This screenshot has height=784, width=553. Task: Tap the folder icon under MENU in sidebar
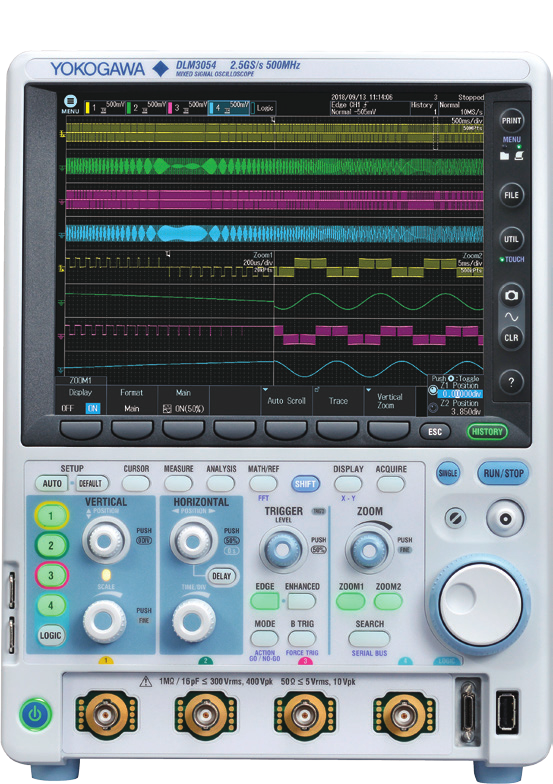point(504,156)
